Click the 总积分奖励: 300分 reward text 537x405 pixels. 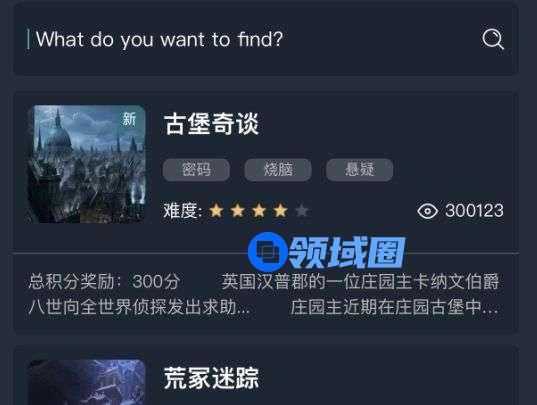point(104,282)
